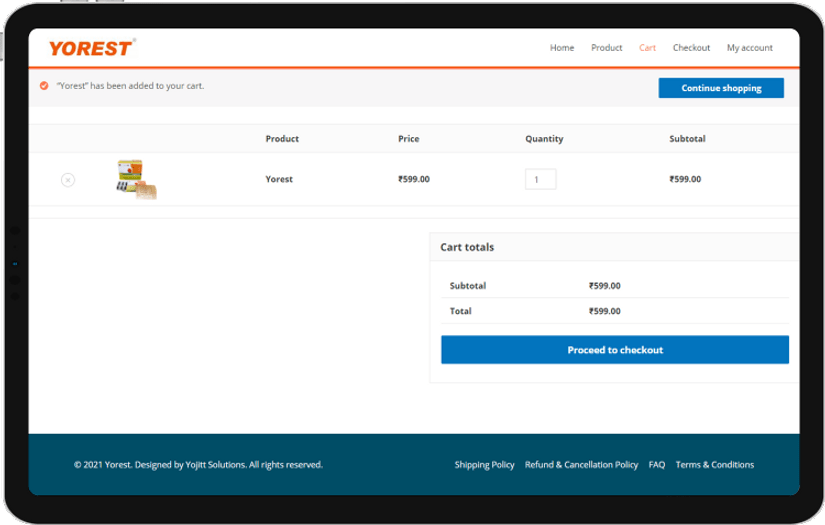Click the Product column header
The image size is (825, 525).
point(282,139)
